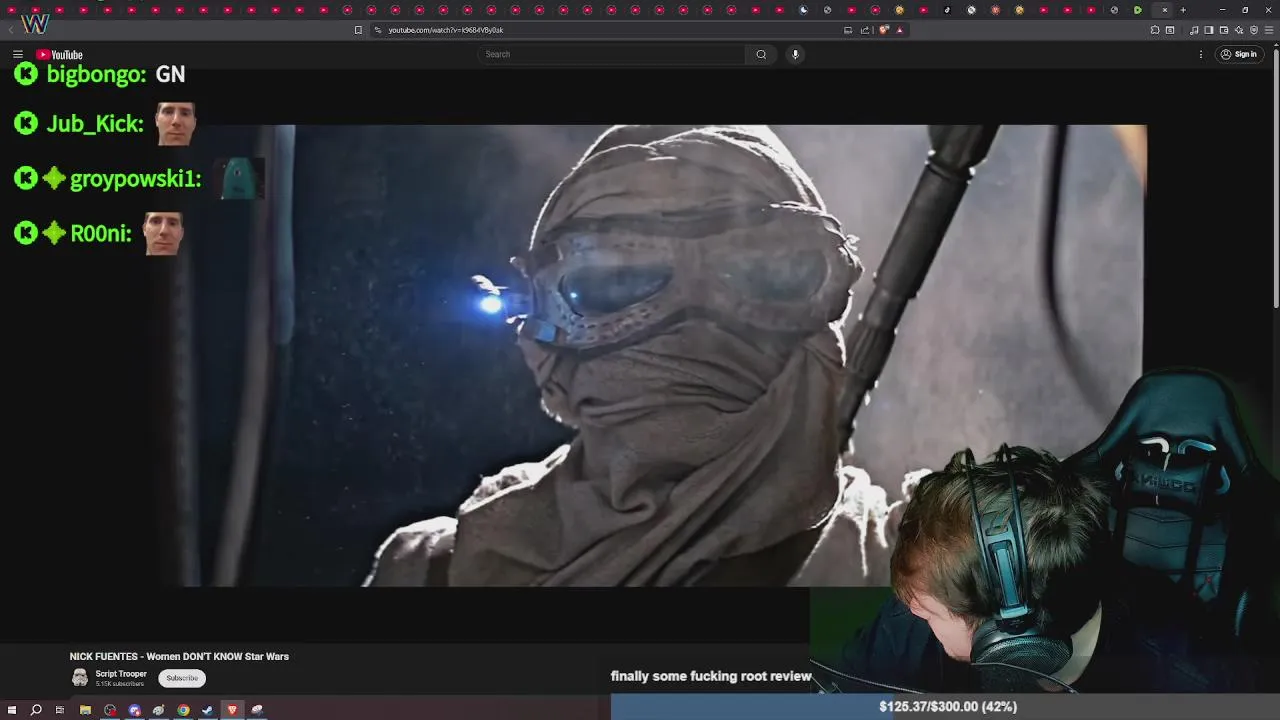The height and width of the screenshot is (720, 1280).
Task: Open the browser main hamburger menu
Action: point(1269,30)
